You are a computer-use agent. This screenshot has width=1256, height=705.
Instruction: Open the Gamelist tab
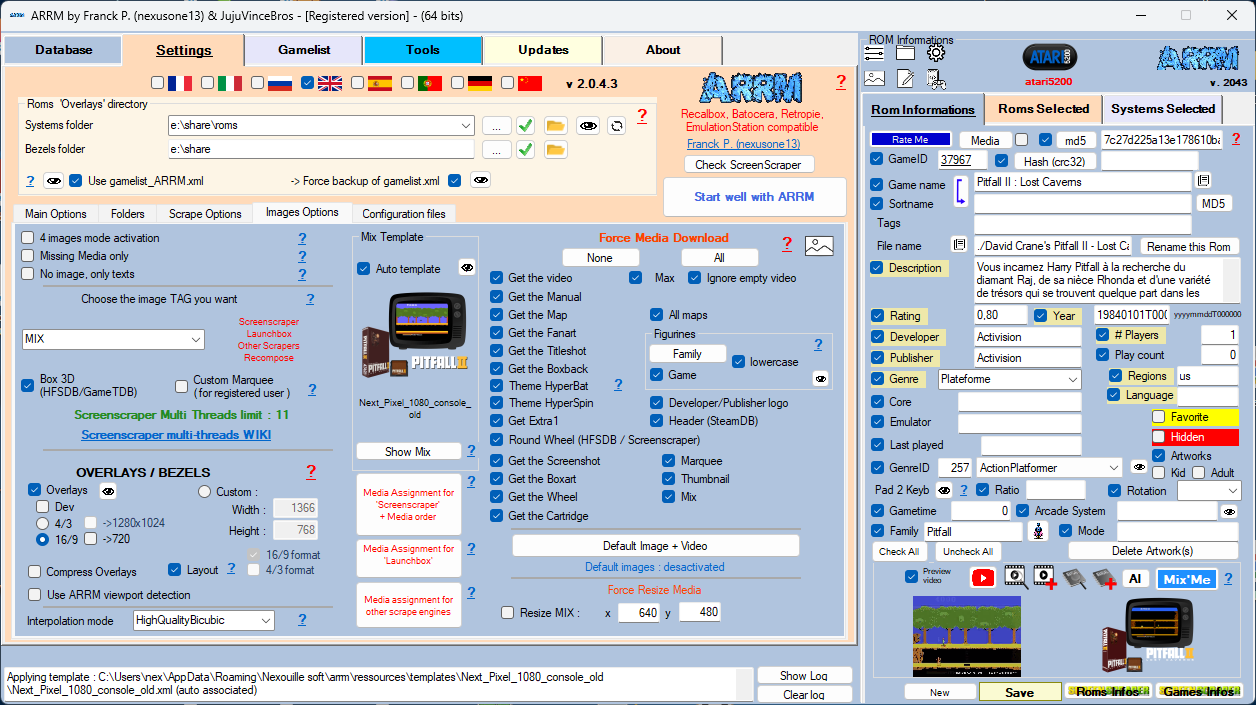coord(304,50)
